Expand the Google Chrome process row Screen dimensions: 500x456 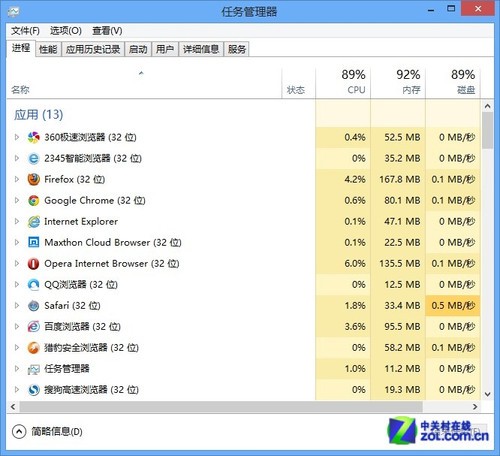pos(16,200)
